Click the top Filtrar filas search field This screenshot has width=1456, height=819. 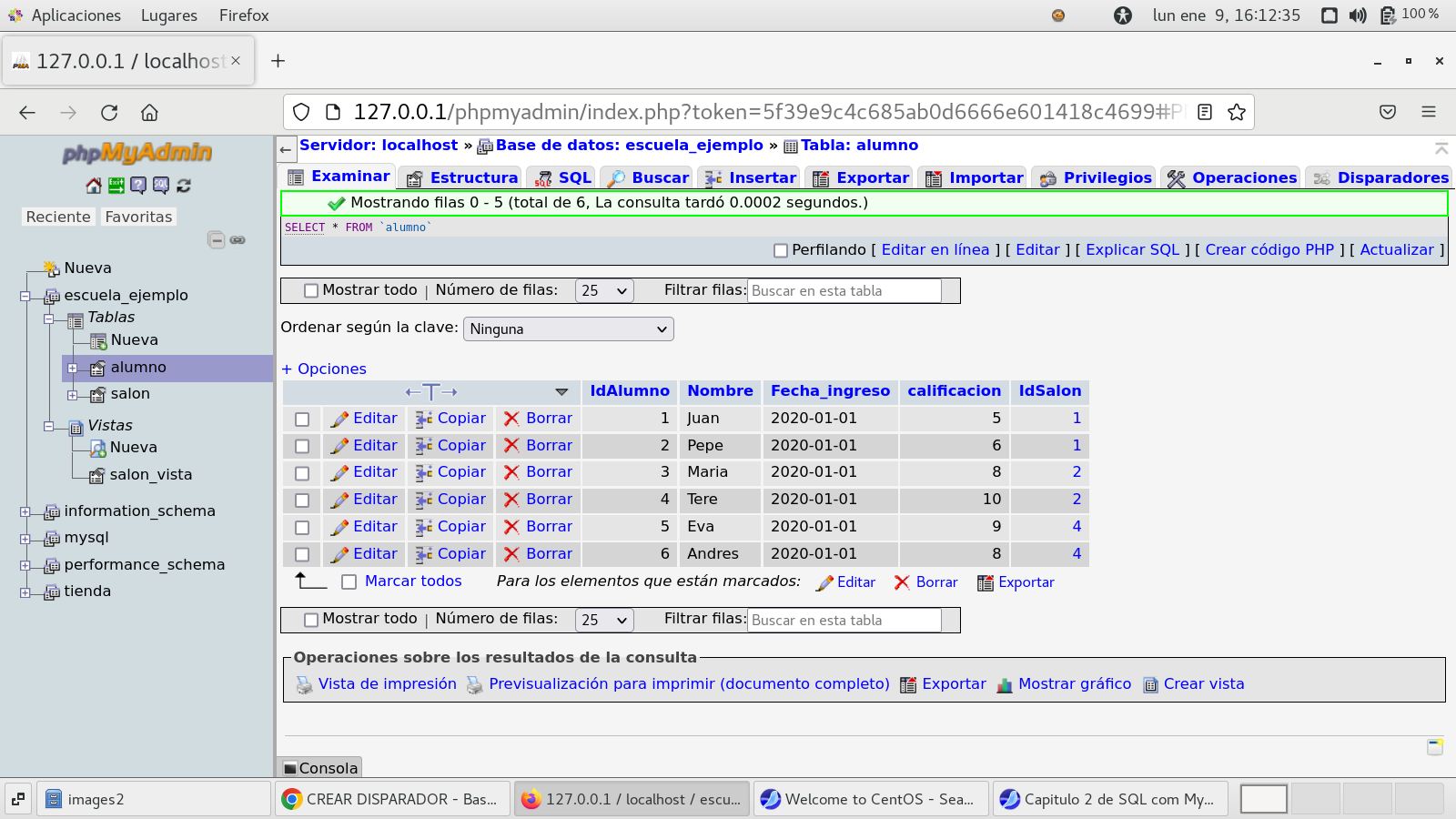(844, 291)
